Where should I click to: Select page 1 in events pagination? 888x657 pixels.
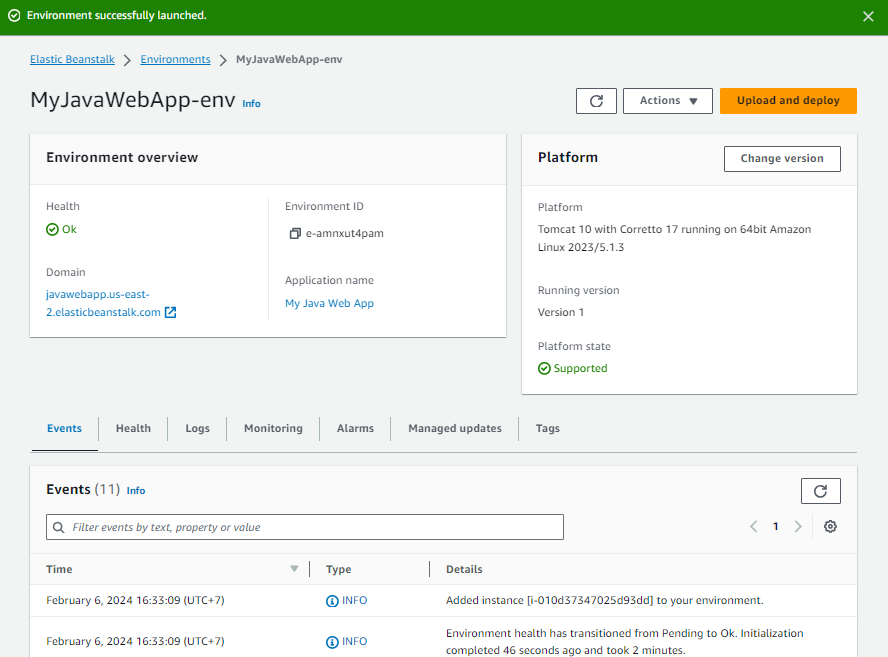click(x=775, y=527)
